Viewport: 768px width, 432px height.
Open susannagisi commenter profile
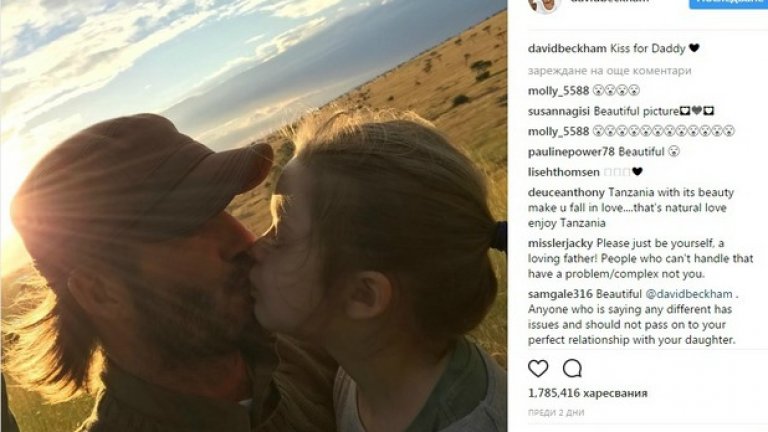[x=558, y=111]
